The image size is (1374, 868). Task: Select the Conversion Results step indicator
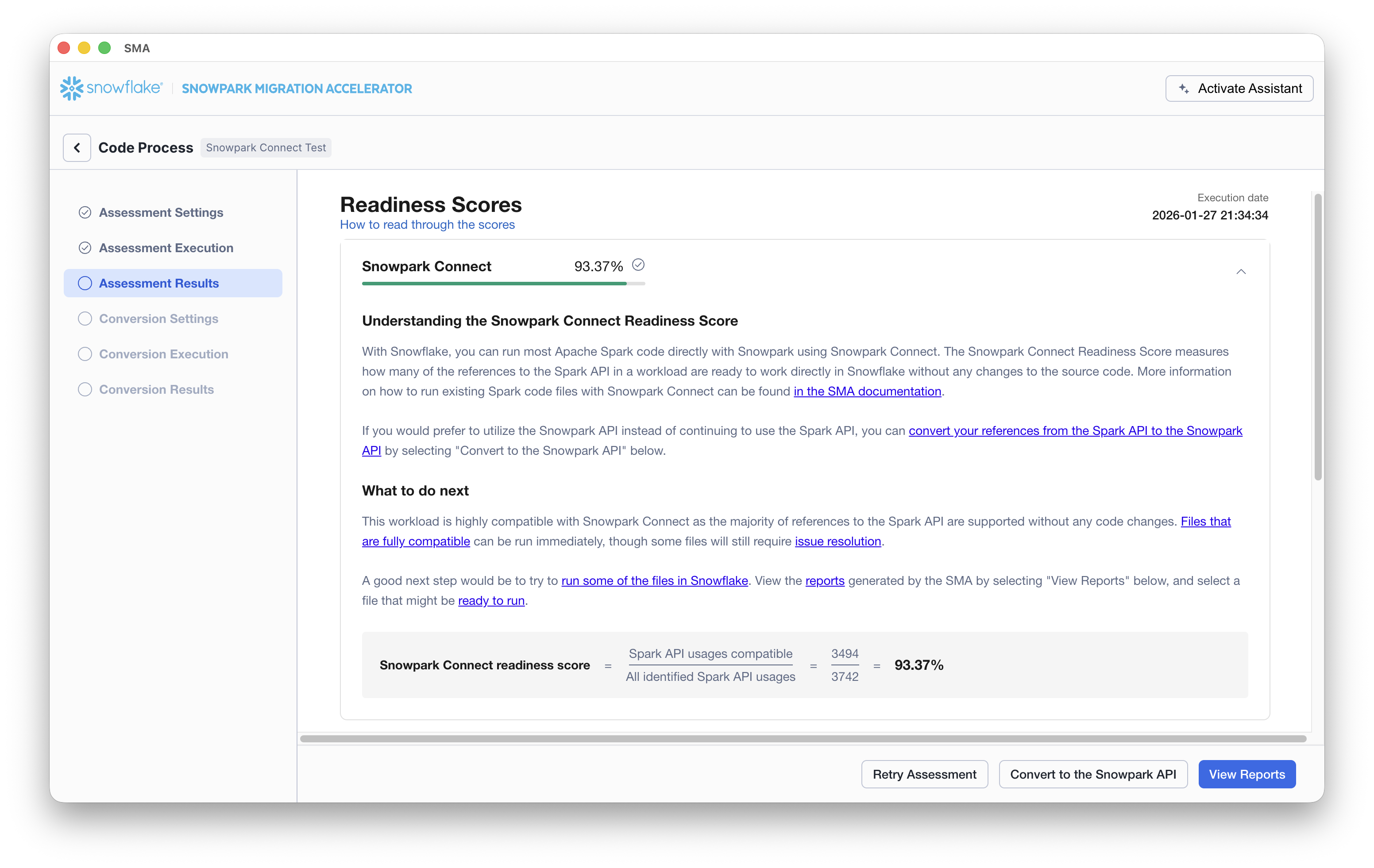tap(85, 389)
